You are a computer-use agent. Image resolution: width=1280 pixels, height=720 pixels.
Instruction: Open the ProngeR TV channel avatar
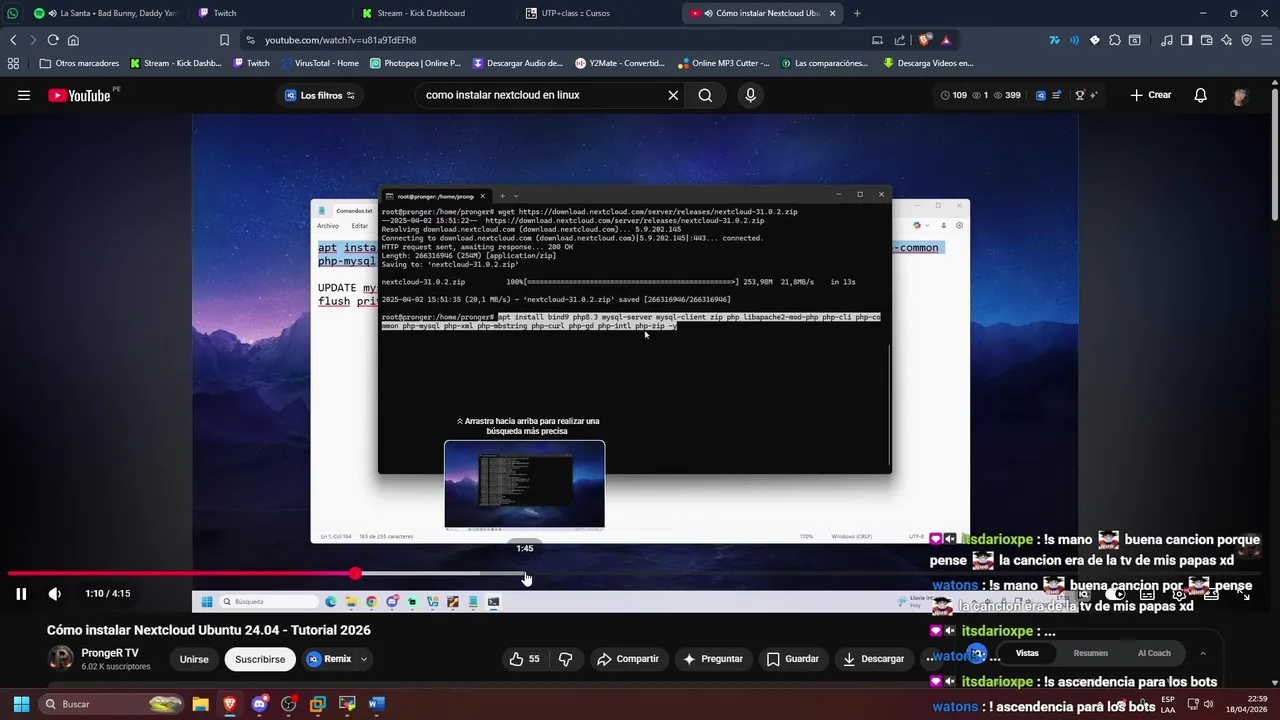[61, 658]
